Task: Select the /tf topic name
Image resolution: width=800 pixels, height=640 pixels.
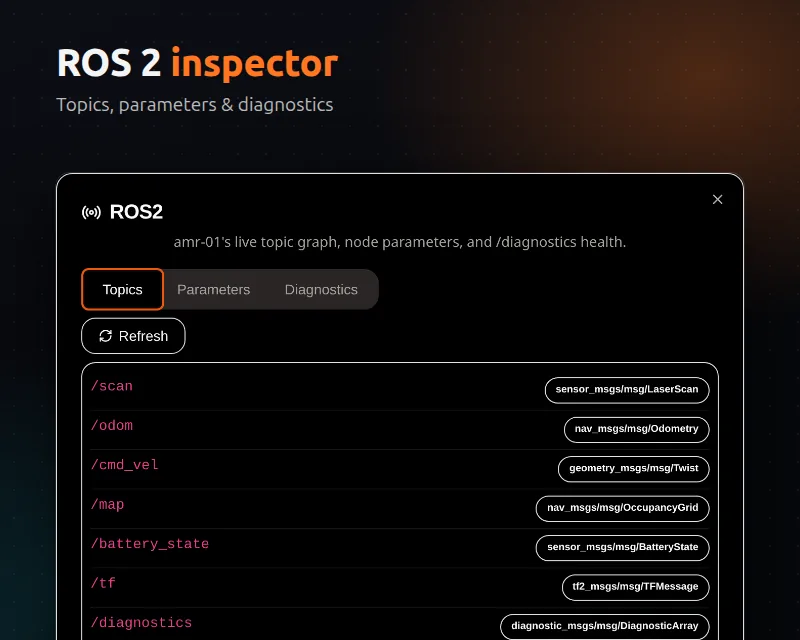Action: click(x=103, y=583)
